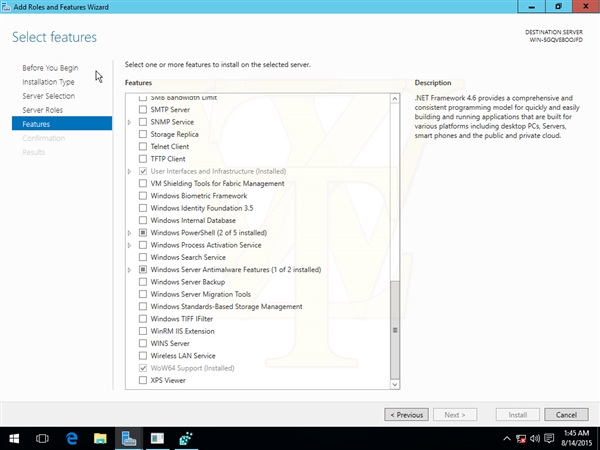
Task: Show hidden system tray icons
Action: (x=507, y=439)
